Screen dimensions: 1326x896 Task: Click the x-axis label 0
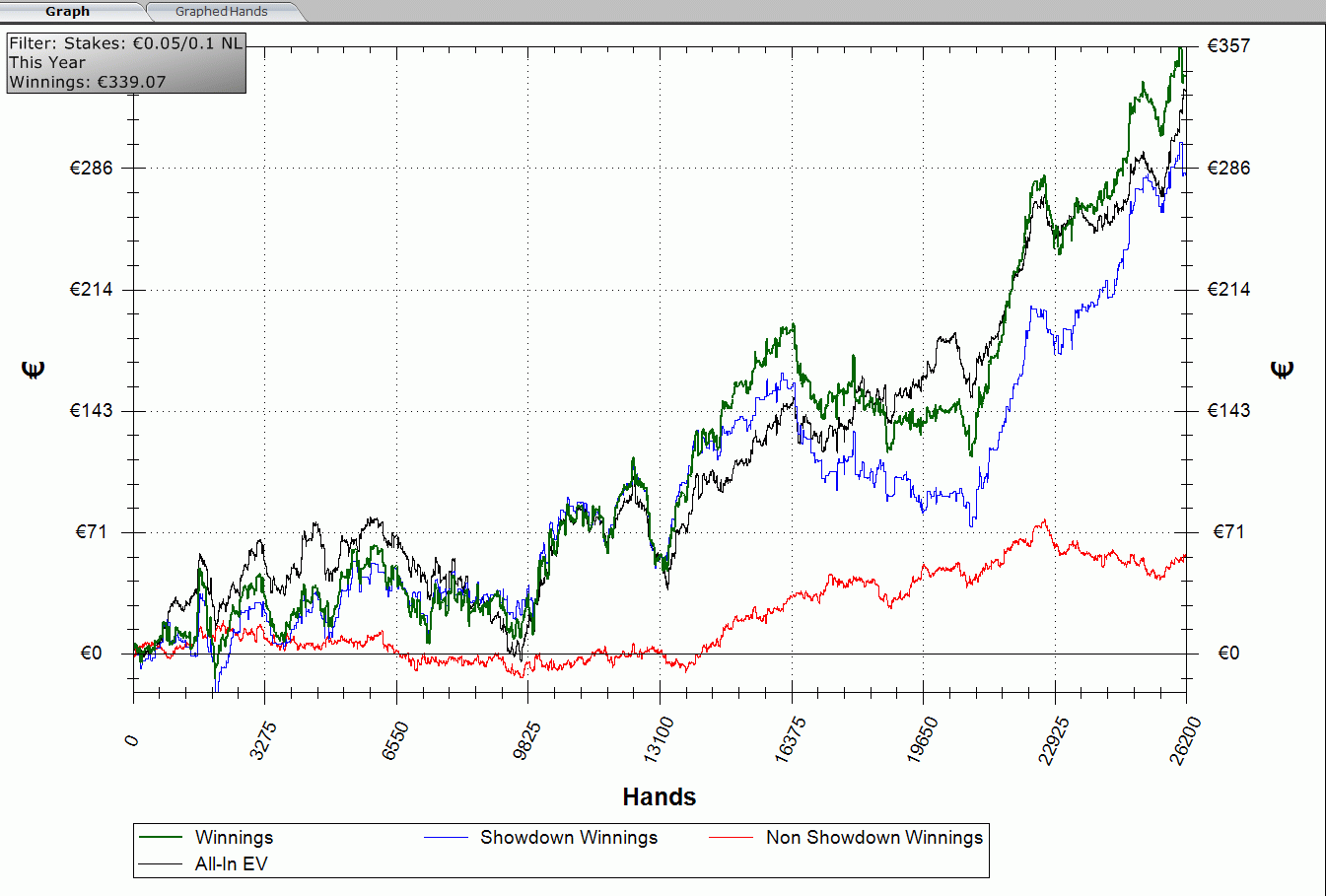tap(133, 740)
